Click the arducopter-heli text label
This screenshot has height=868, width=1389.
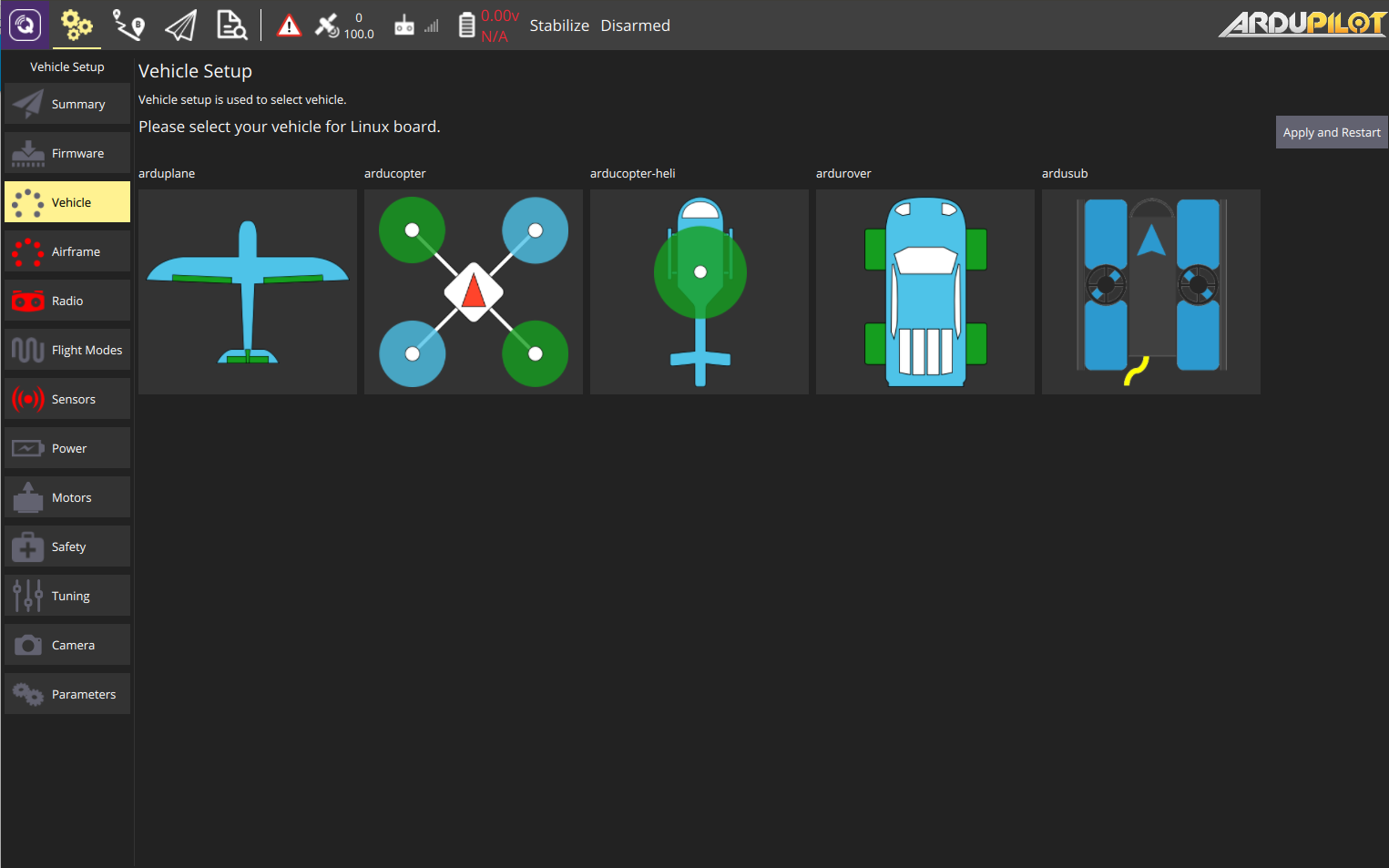click(x=633, y=173)
